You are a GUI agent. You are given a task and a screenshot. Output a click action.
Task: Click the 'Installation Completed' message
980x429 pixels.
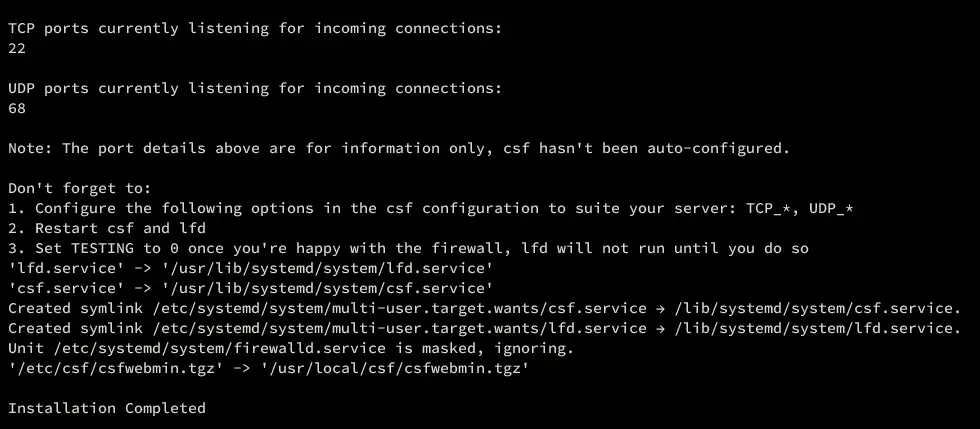coord(107,408)
